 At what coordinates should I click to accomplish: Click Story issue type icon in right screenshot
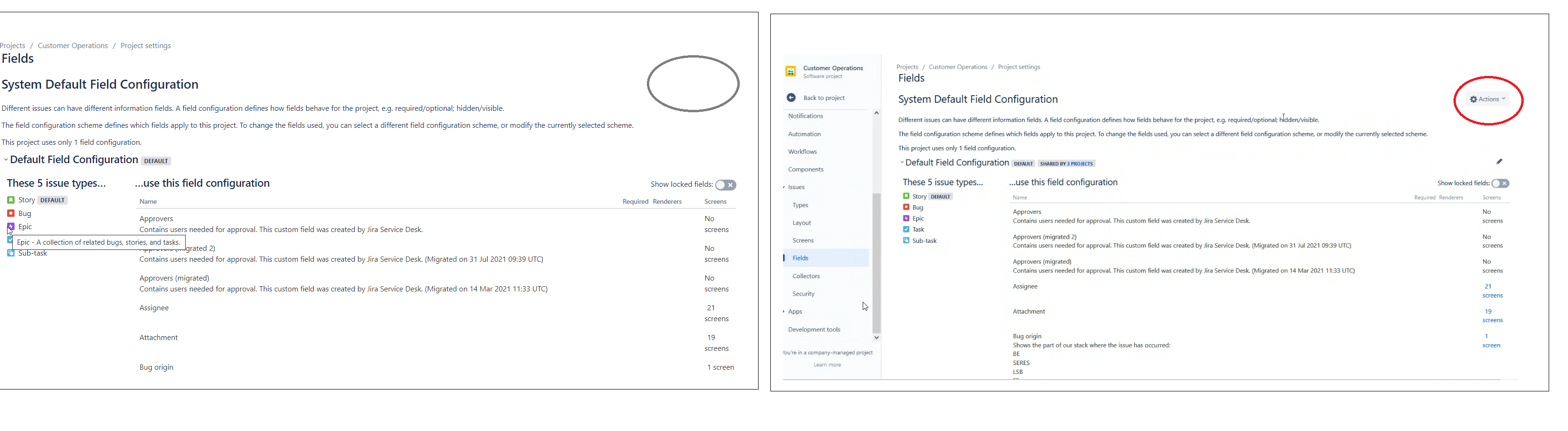click(x=906, y=196)
